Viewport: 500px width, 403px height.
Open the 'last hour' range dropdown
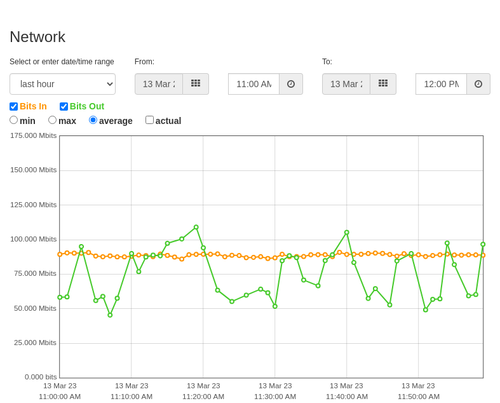63,84
